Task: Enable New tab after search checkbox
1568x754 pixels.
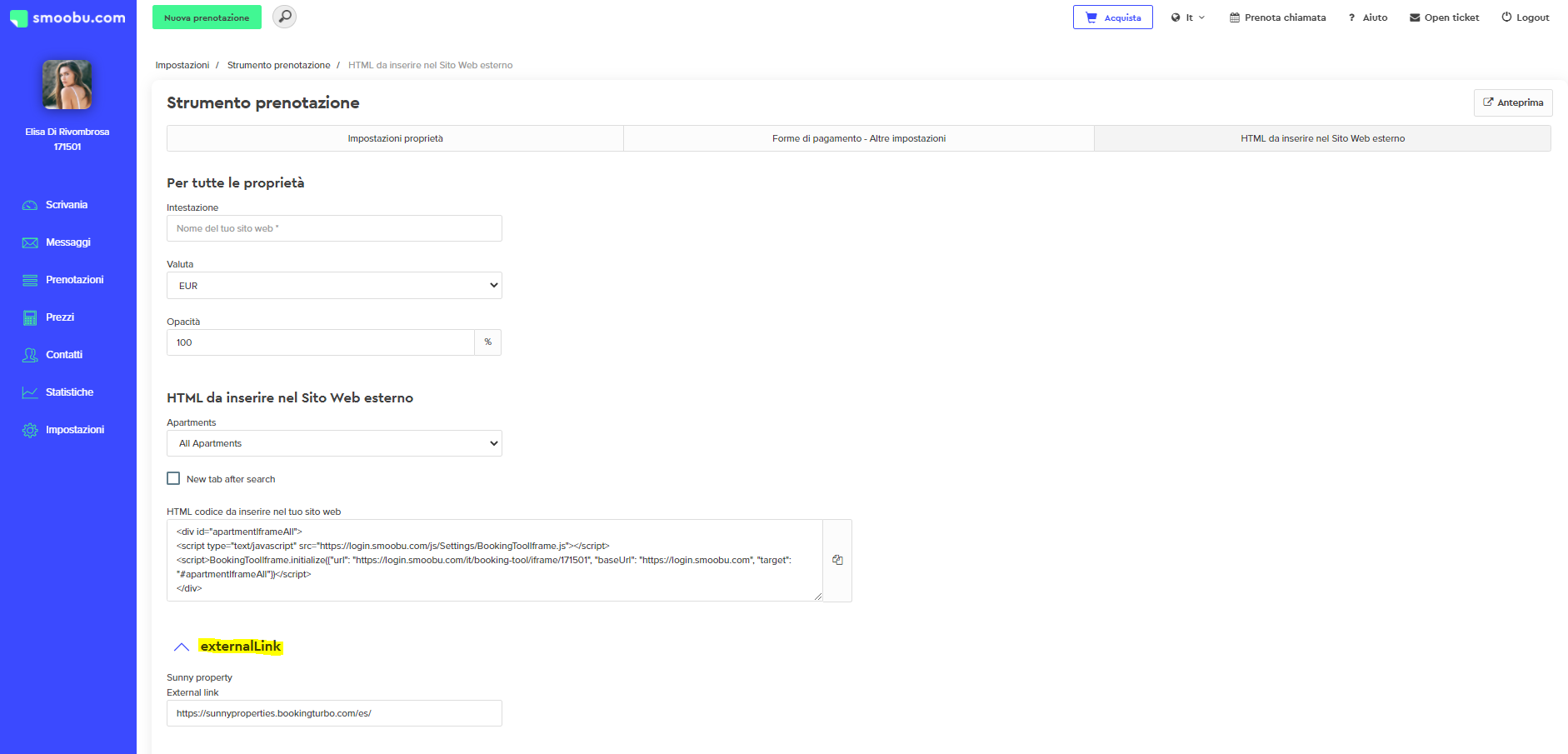Action: click(x=173, y=478)
